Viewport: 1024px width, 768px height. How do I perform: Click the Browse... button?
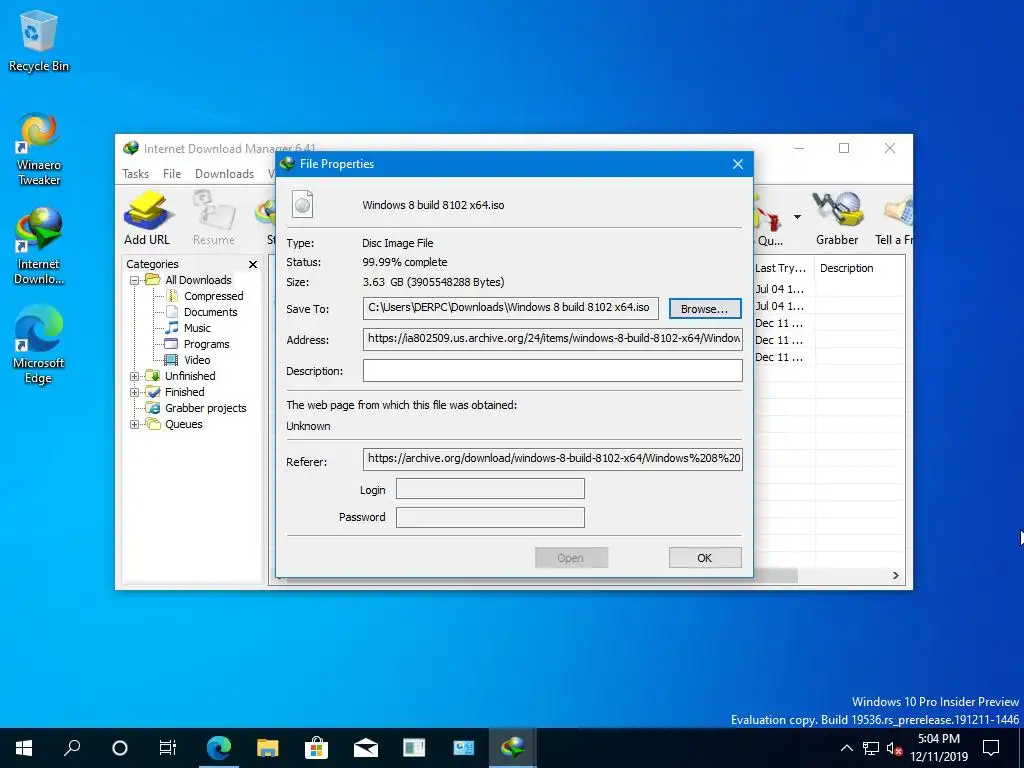coord(705,309)
